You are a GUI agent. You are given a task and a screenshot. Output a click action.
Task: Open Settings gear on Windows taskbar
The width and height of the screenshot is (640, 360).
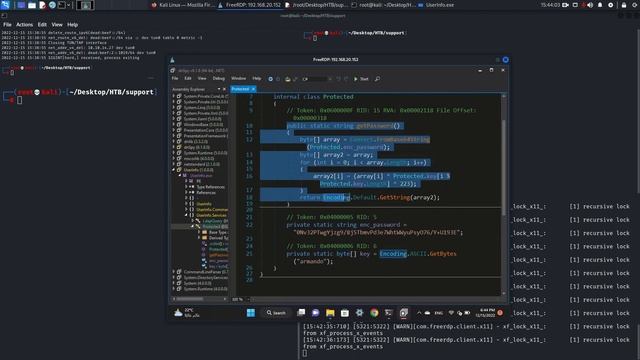[x=359, y=313]
